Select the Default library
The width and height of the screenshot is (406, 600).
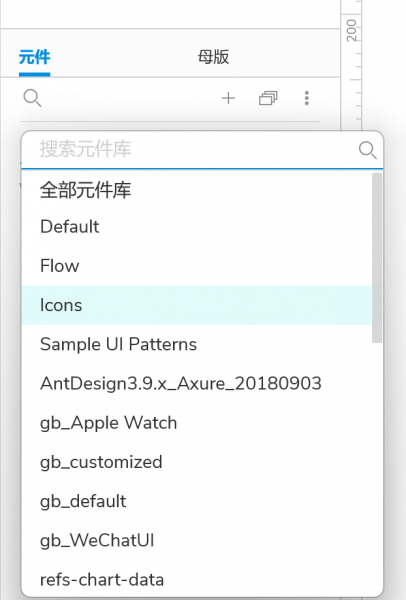[x=196, y=227]
